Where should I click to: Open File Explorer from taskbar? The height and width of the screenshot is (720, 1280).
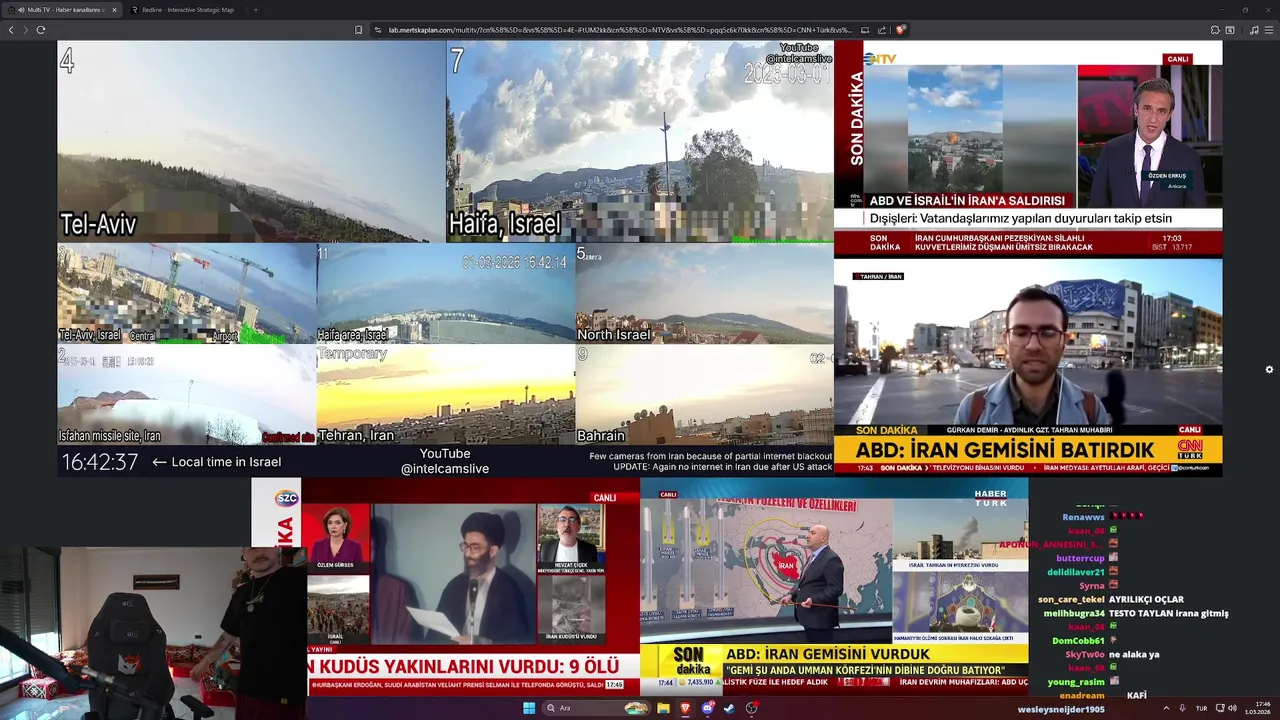[663, 708]
